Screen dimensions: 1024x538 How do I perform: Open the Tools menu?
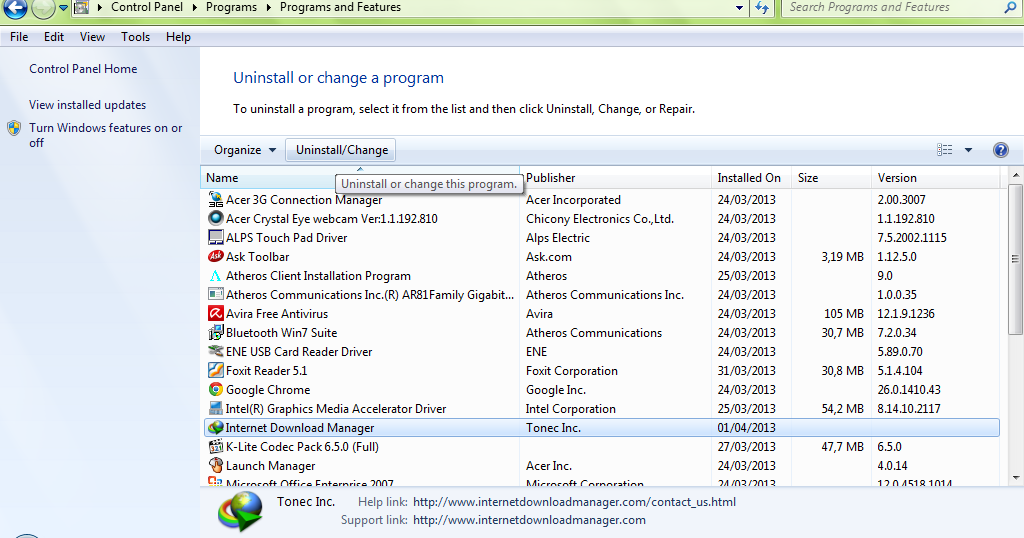point(135,37)
